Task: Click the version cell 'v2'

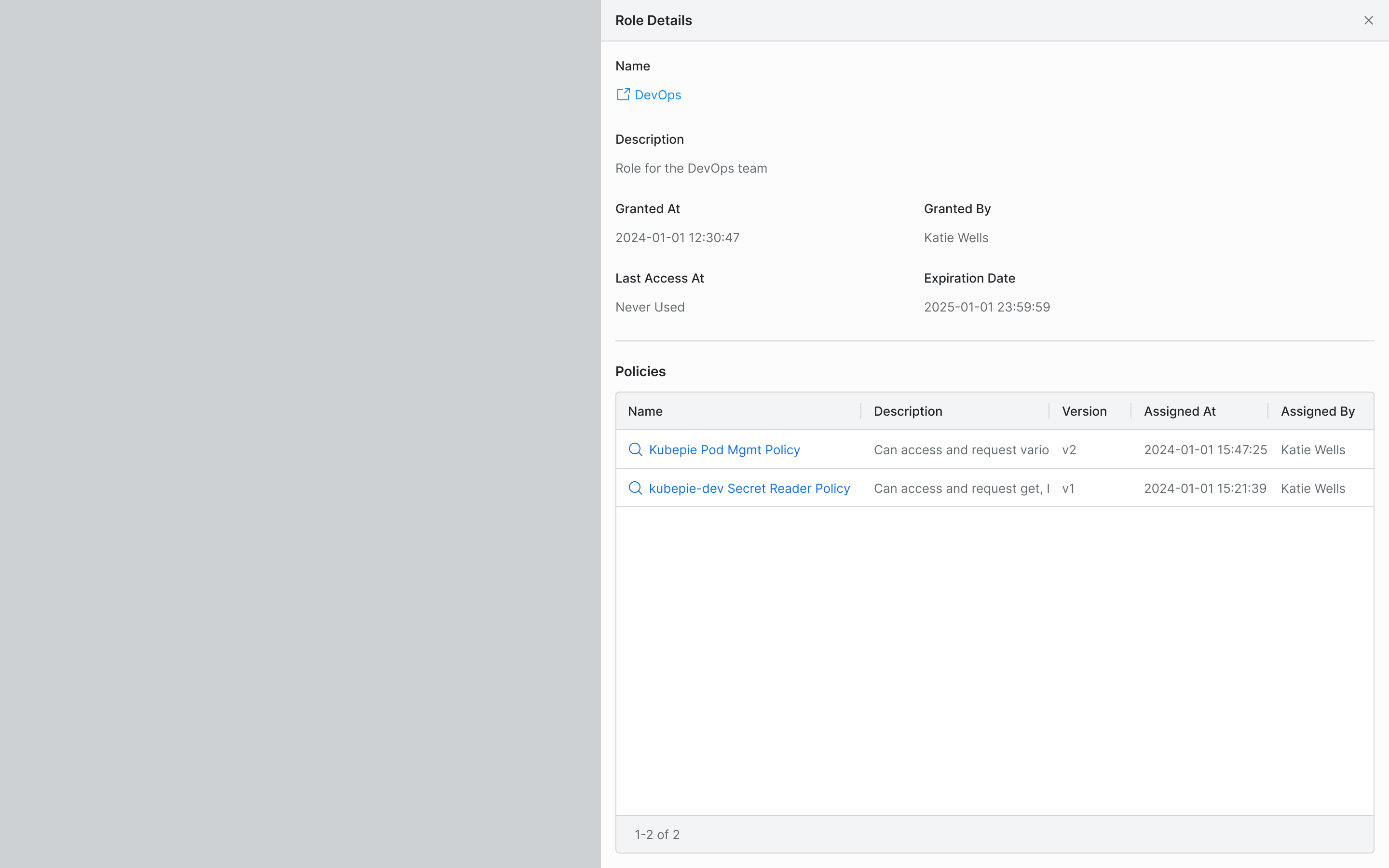Action: pyautogui.click(x=1069, y=449)
